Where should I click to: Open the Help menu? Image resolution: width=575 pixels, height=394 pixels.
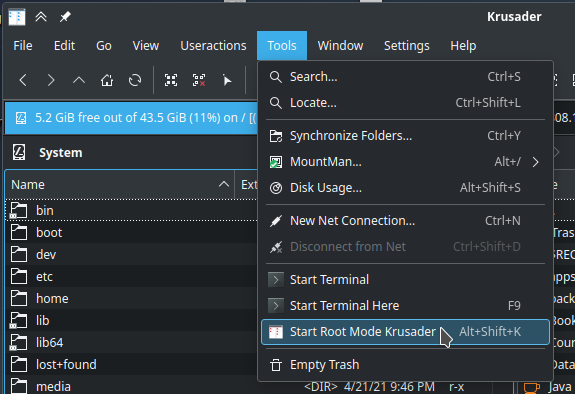point(463,45)
